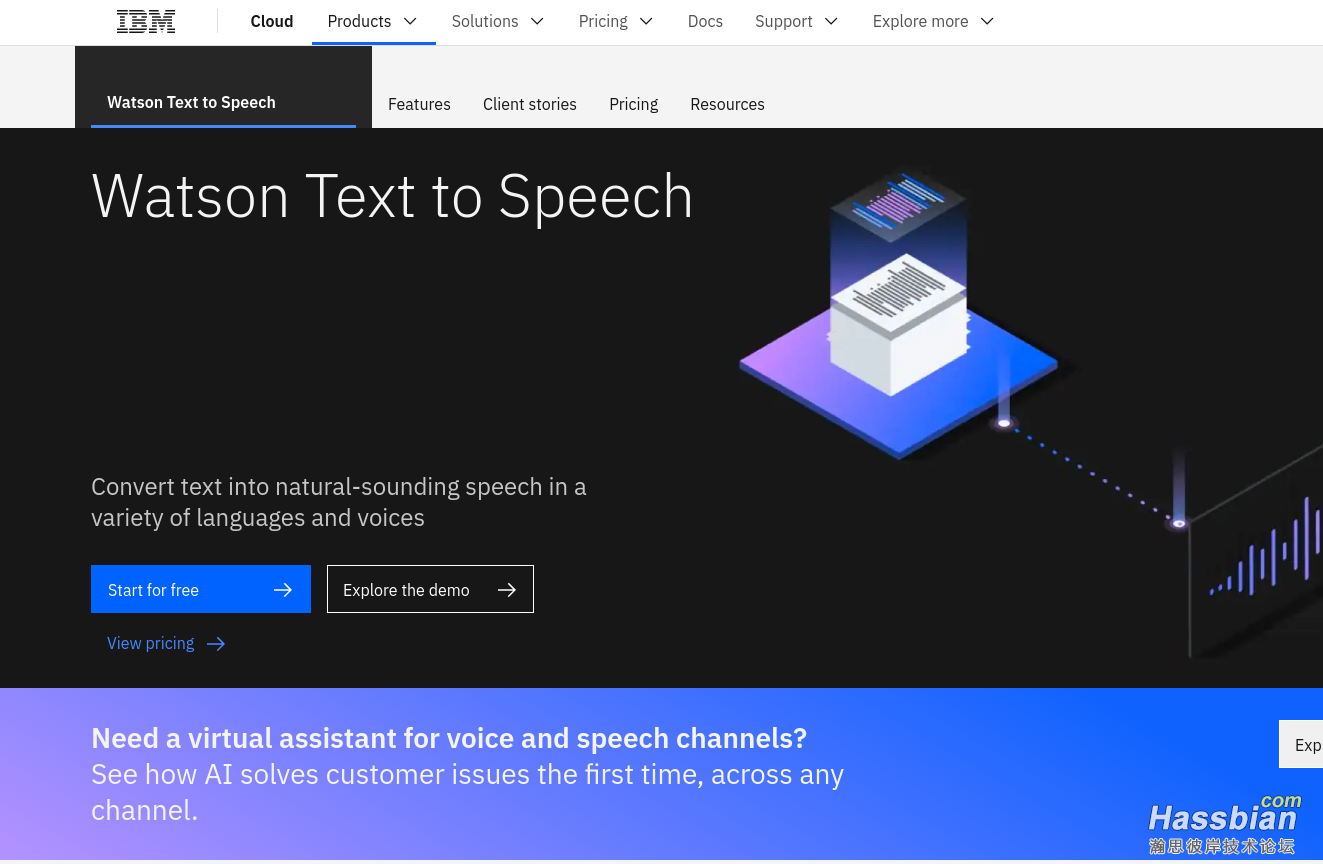Image resolution: width=1323 pixels, height=864 pixels.
Task: Click the arrow icon in Explore the demo
Action: click(x=507, y=590)
